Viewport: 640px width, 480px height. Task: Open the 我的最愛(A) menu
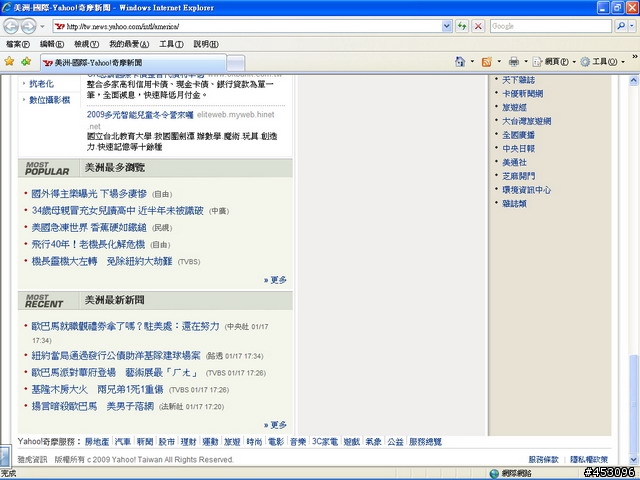pyautogui.click(x=129, y=44)
